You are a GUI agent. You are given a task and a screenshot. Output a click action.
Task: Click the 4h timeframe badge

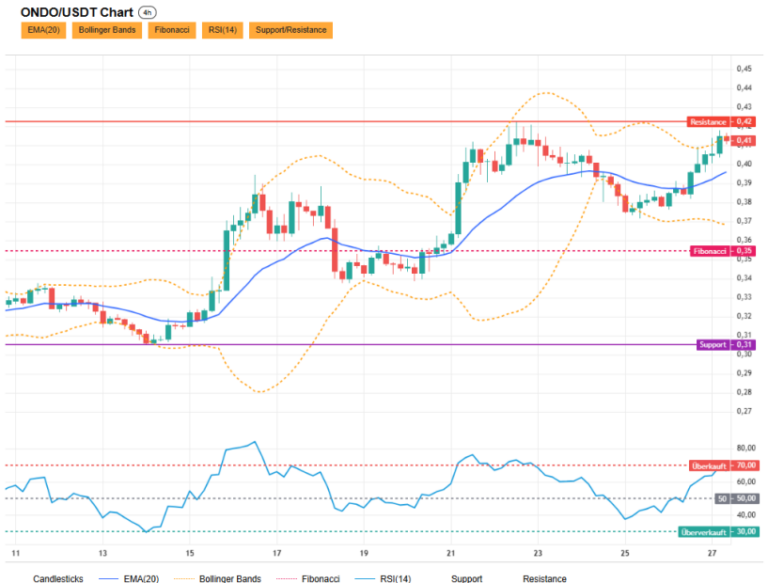[147, 13]
